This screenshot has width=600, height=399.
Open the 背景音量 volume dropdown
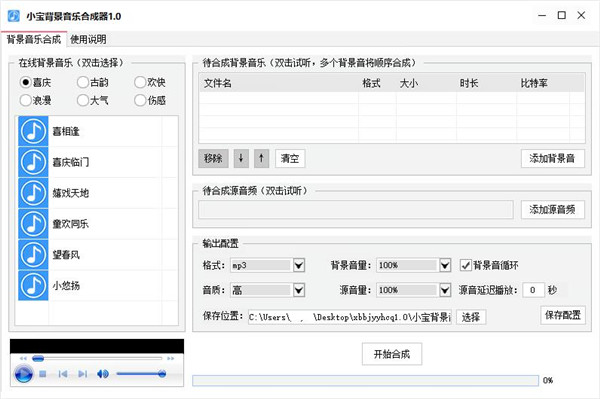tap(445, 265)
